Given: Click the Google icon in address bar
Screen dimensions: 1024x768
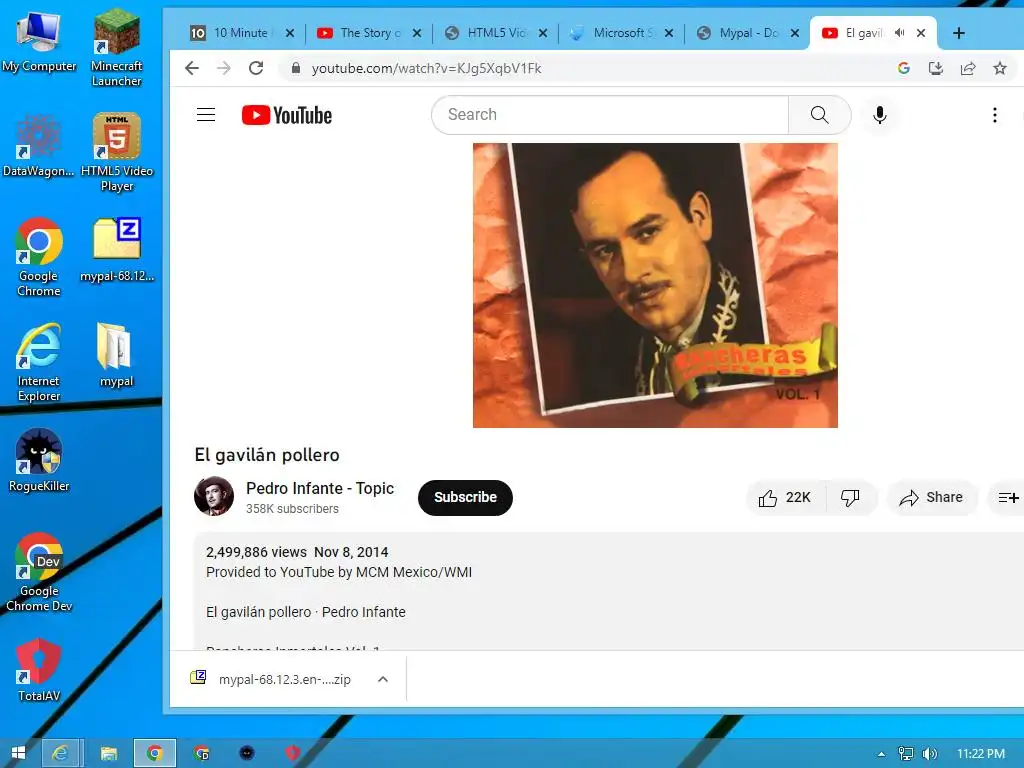Looking at the screenshot, I should pos(904,68).
